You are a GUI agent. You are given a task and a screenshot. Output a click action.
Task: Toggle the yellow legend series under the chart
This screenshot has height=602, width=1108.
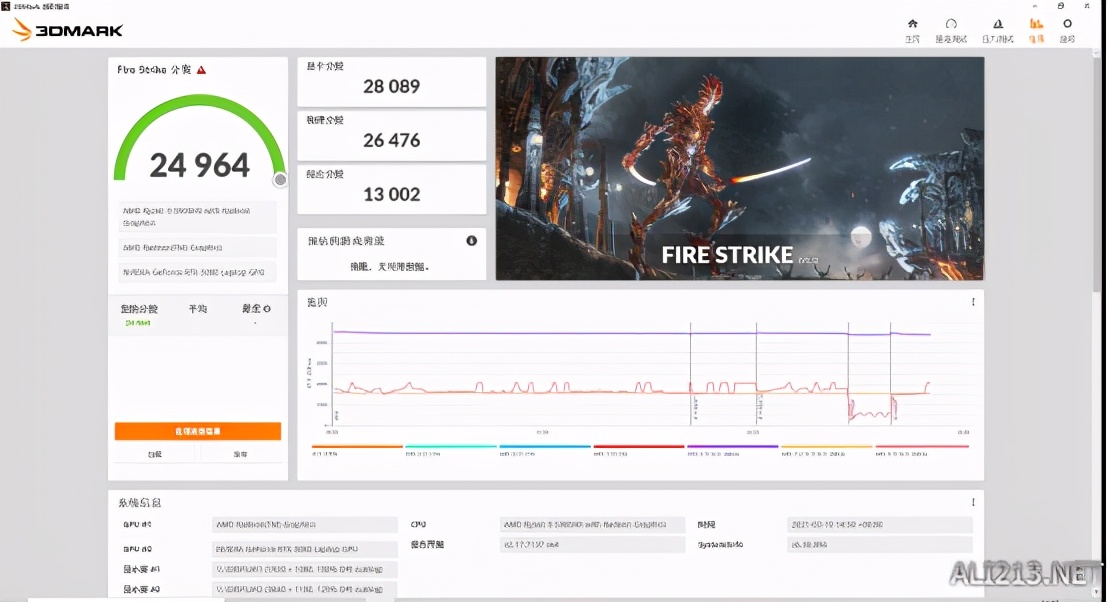point(827,449)
